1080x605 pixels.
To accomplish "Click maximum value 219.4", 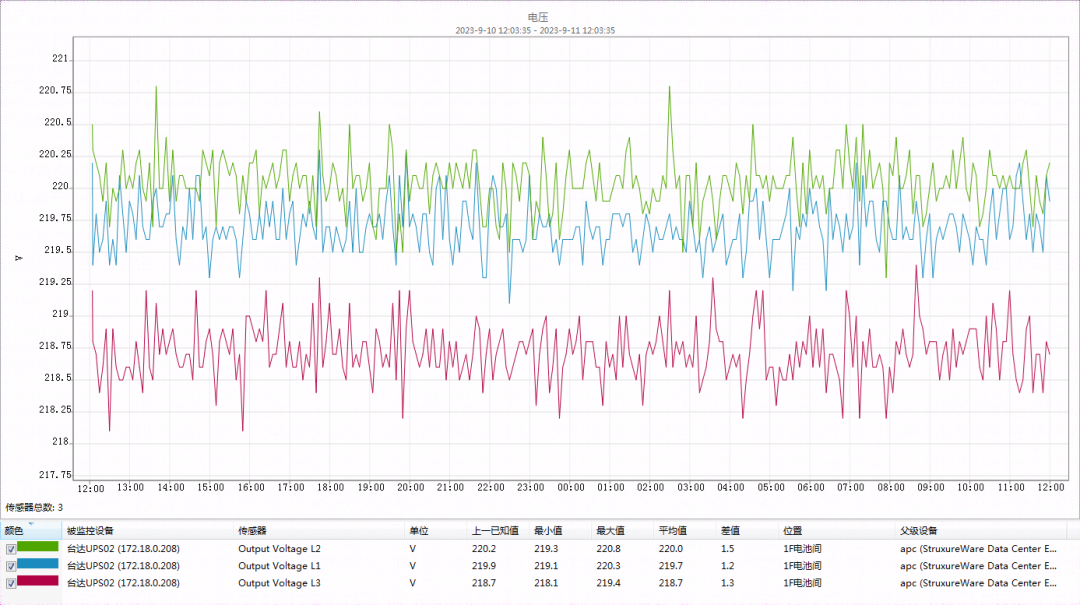I will click(x=608, y=583).
